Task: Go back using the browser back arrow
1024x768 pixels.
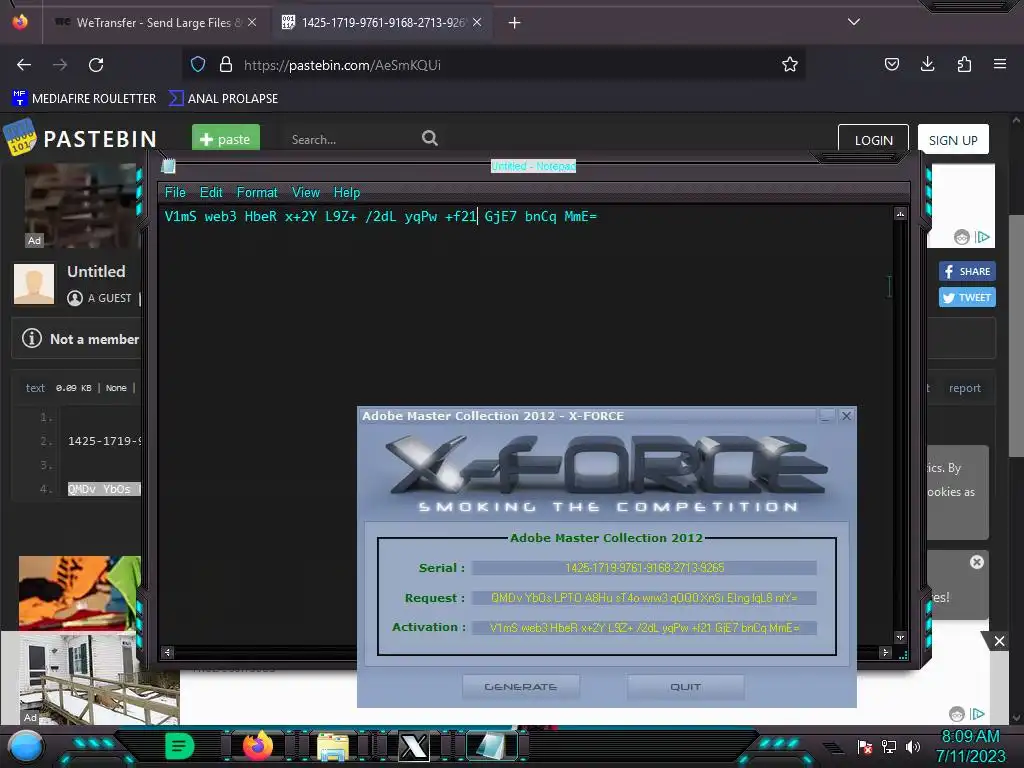Action: point(24,65)
